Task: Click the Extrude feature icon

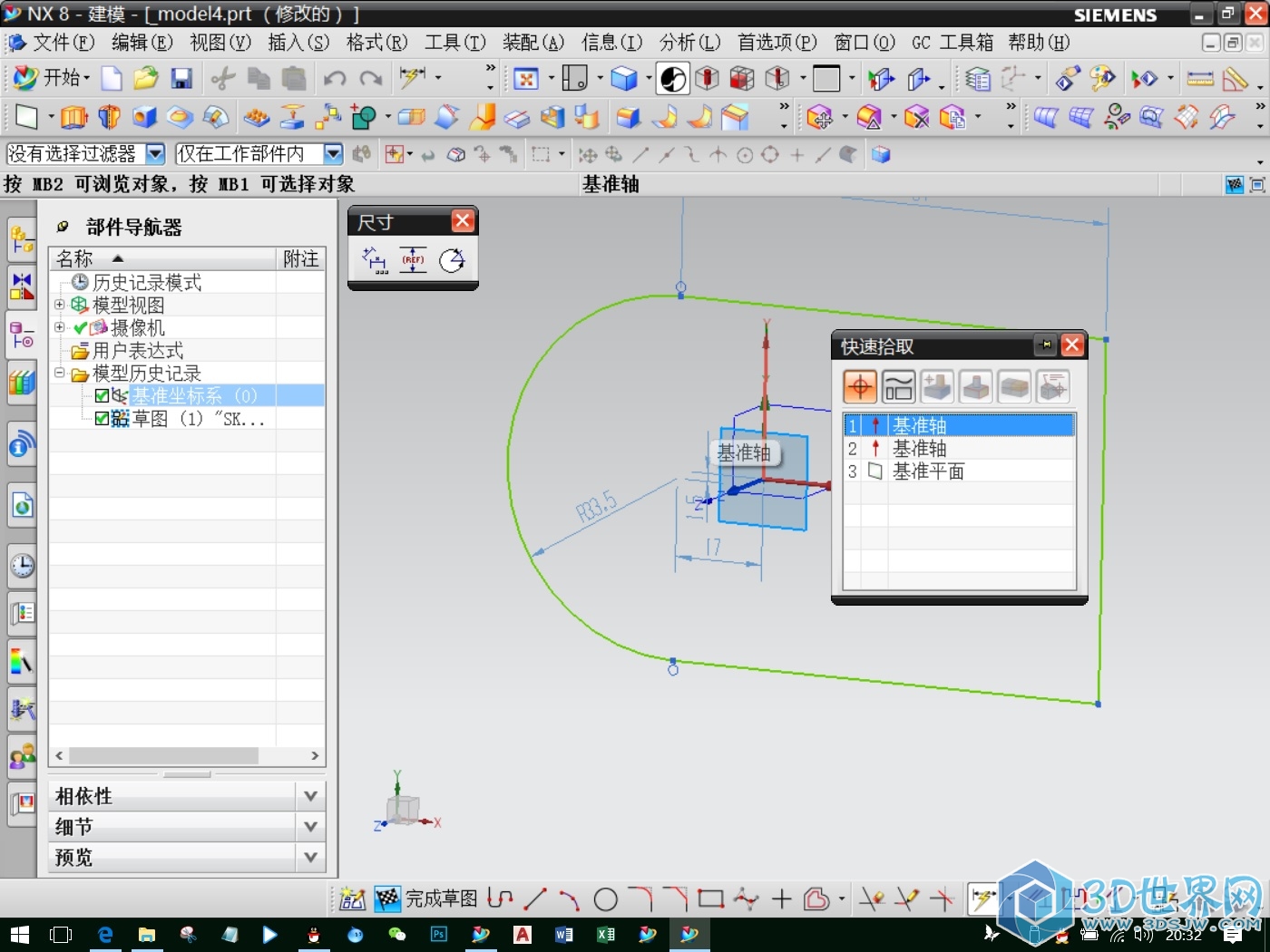Action: [x=73, y=117]
